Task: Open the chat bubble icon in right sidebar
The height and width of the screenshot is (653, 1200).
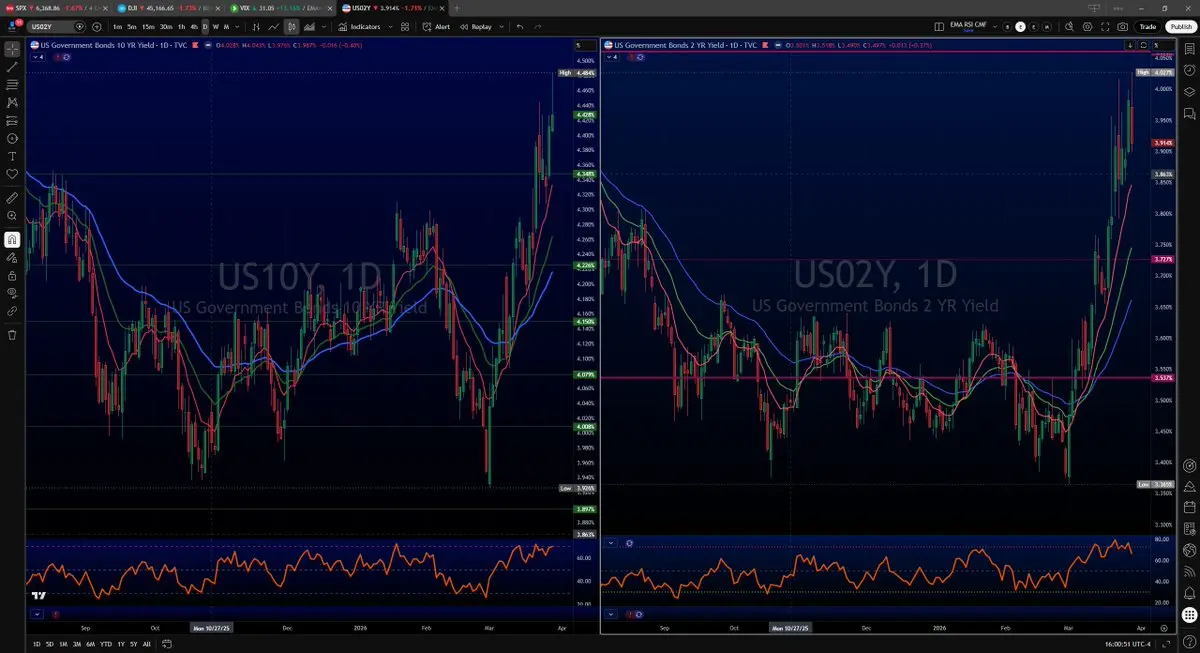Action: [1189, 112]
